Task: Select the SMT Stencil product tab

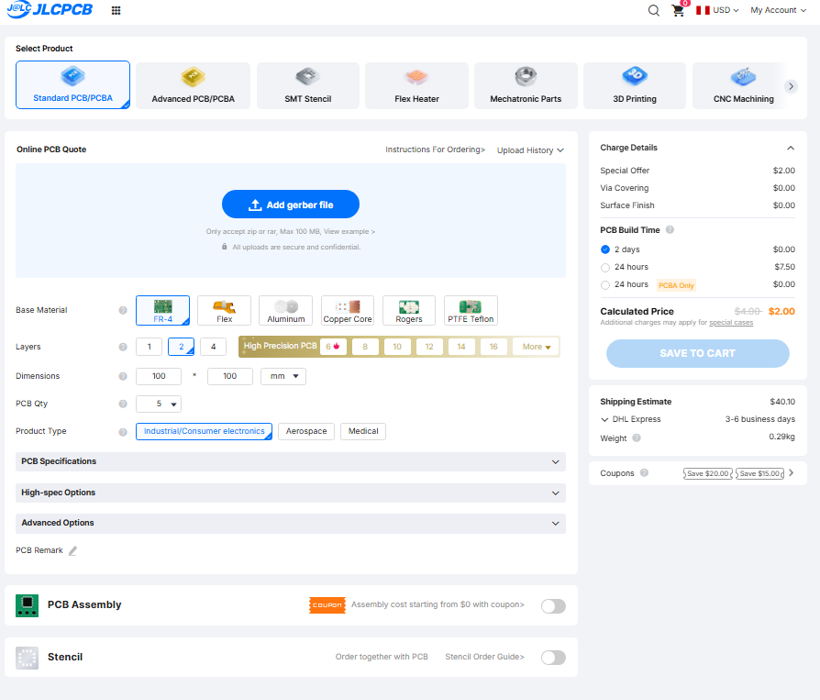Action: (x=308, y=86)
